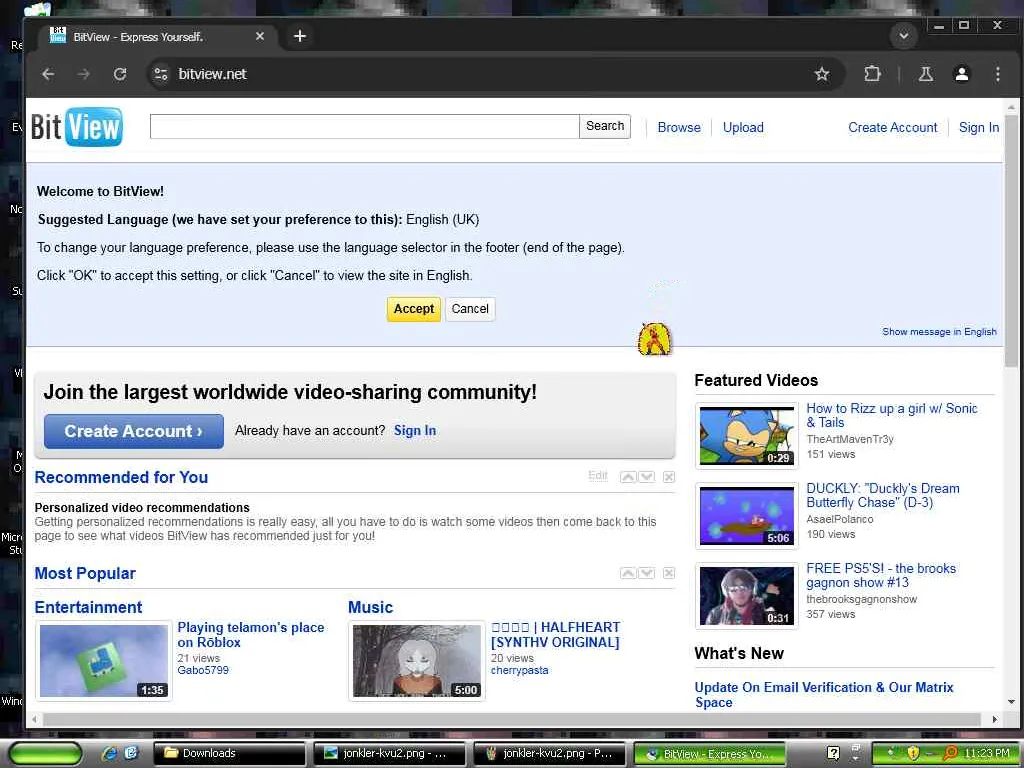Move Most Popular section down

(647, 573)
